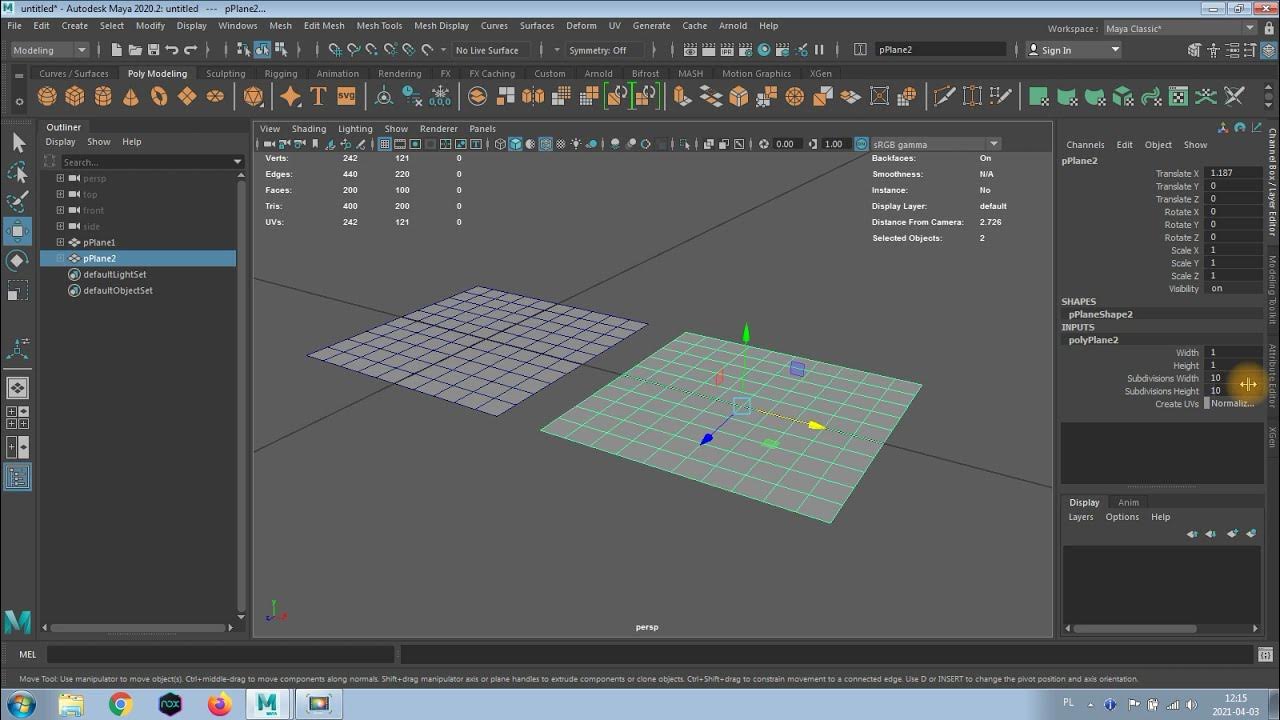The height and width of the screenshot is (720, 1280).
Task: Toggle wireframe on shaded viewport icon
Action: point(546,144)
